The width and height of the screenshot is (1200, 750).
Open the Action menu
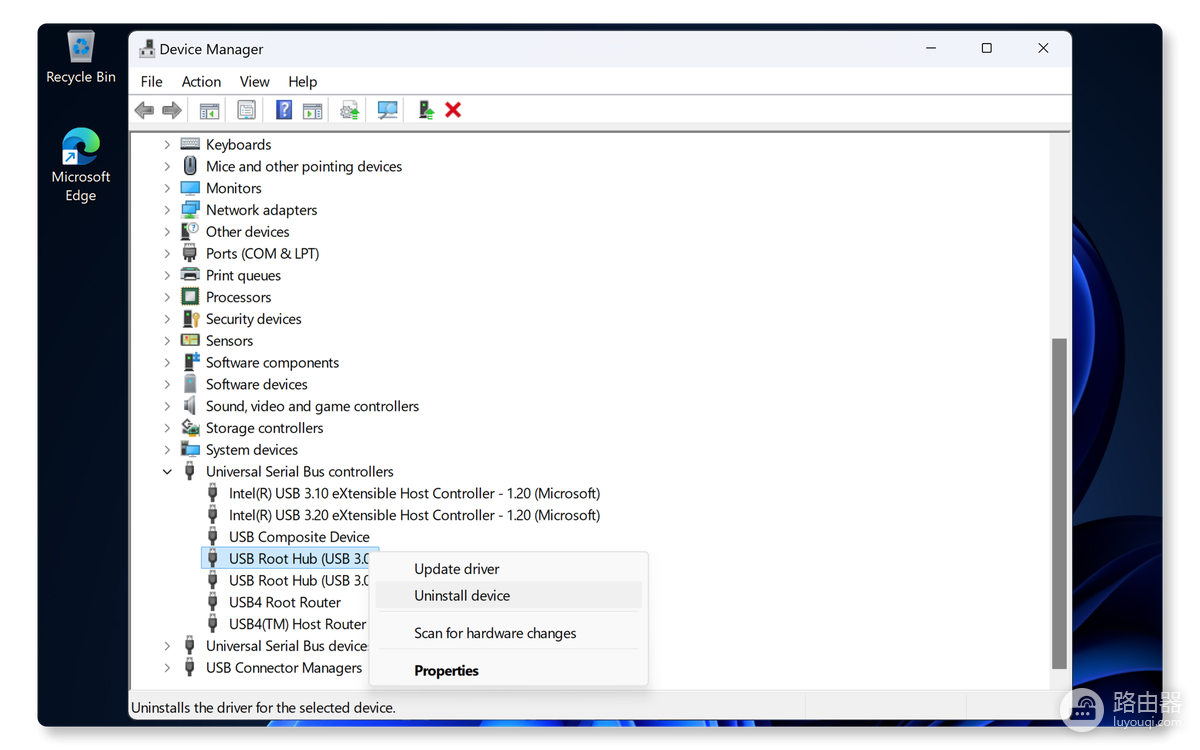coord(201,82)
